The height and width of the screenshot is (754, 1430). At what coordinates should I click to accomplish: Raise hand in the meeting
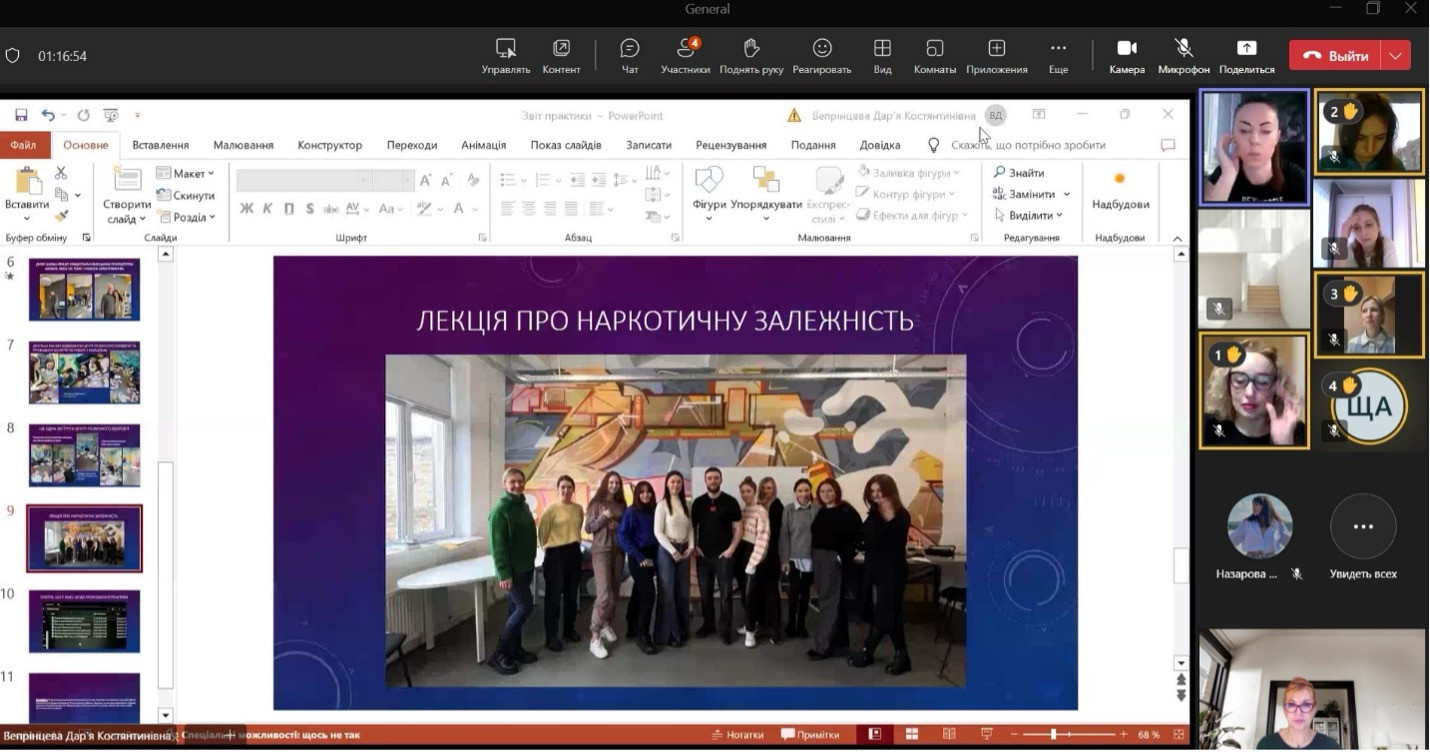[751, 56]
